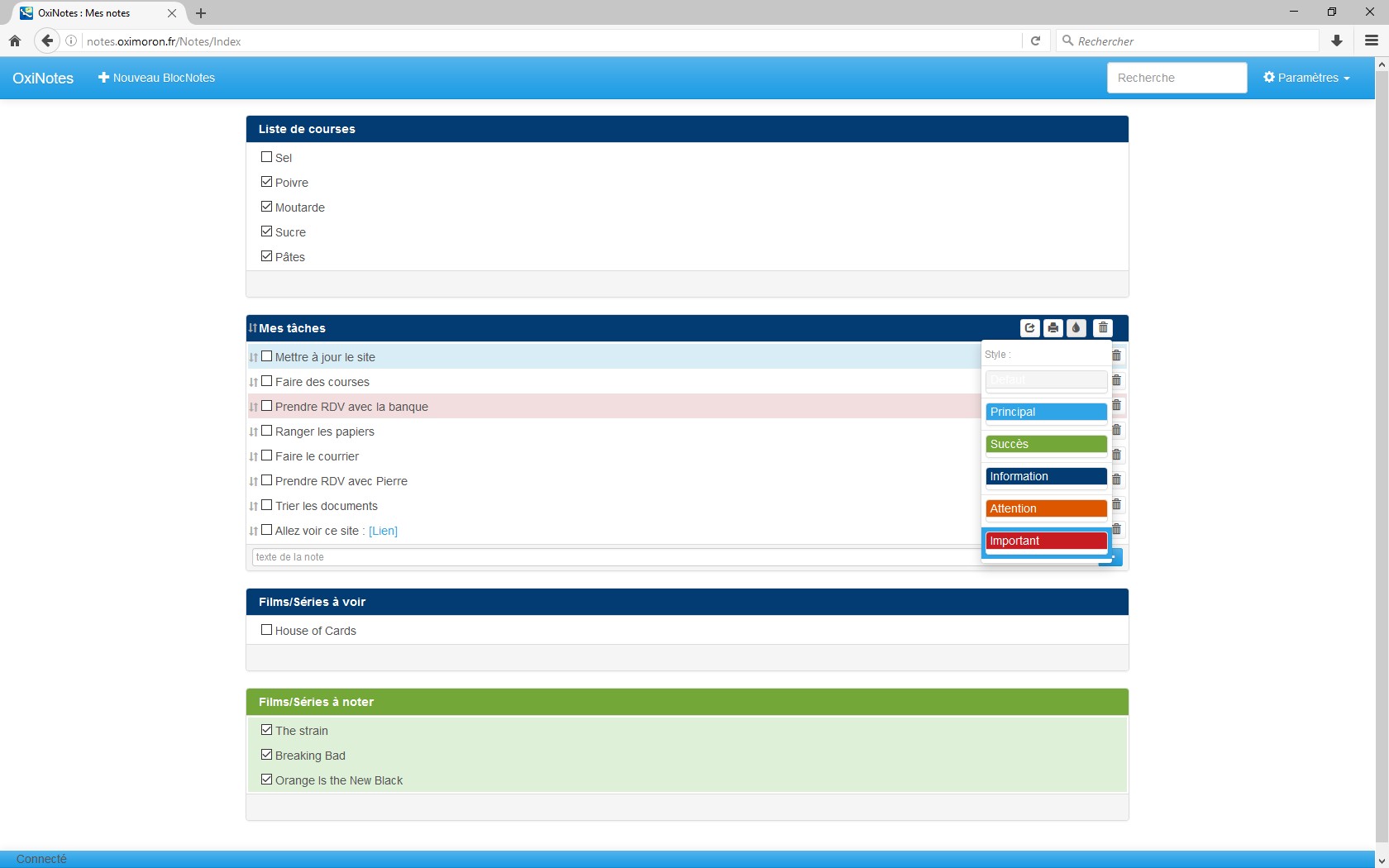1389x868 pixels.
Task: Check the Sel item in Liste de courses
Action: pos(266,157)
